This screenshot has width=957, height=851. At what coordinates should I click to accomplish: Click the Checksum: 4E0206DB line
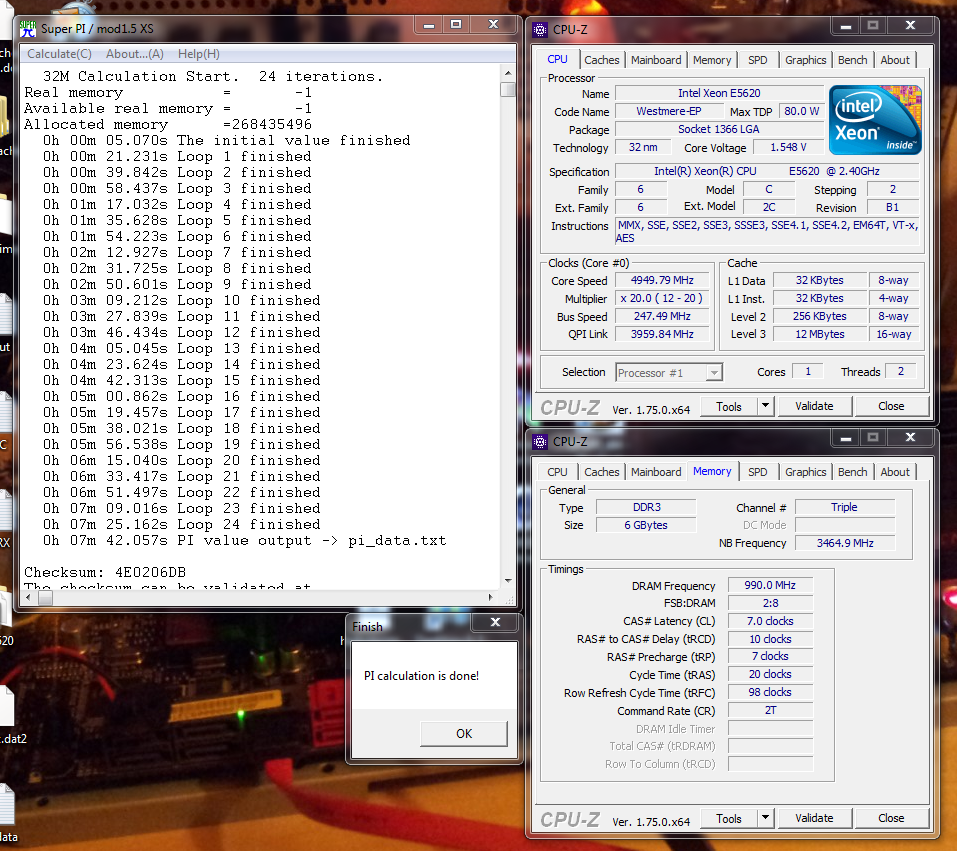click(x=105, y=573)
